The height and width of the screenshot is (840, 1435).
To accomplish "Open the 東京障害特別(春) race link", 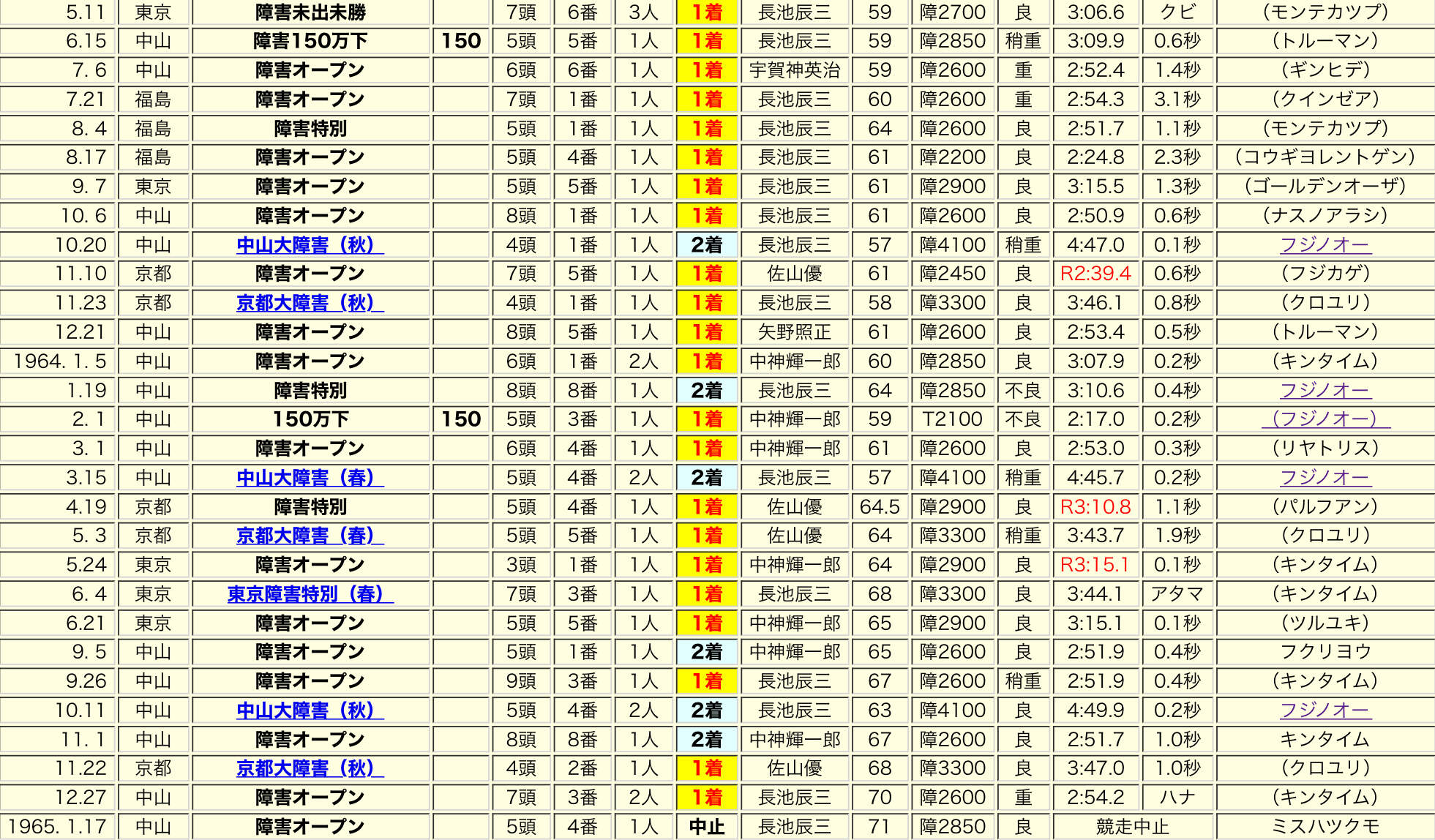I will pos(310,593).
